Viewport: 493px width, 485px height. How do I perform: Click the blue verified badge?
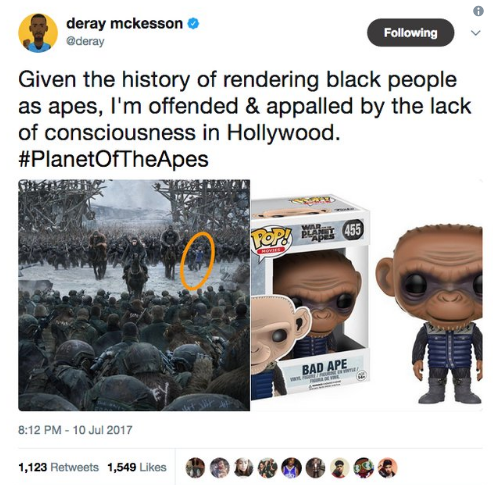pyautogui.click(x=194, y=24)
